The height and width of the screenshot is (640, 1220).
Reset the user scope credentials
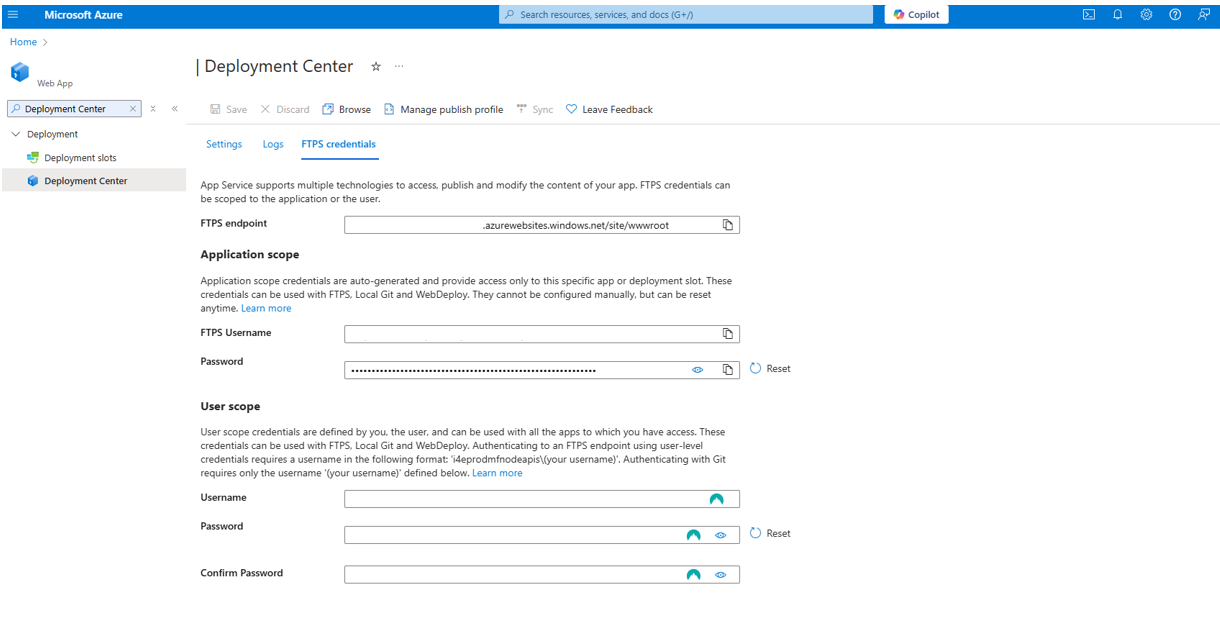tap(770, 533)
